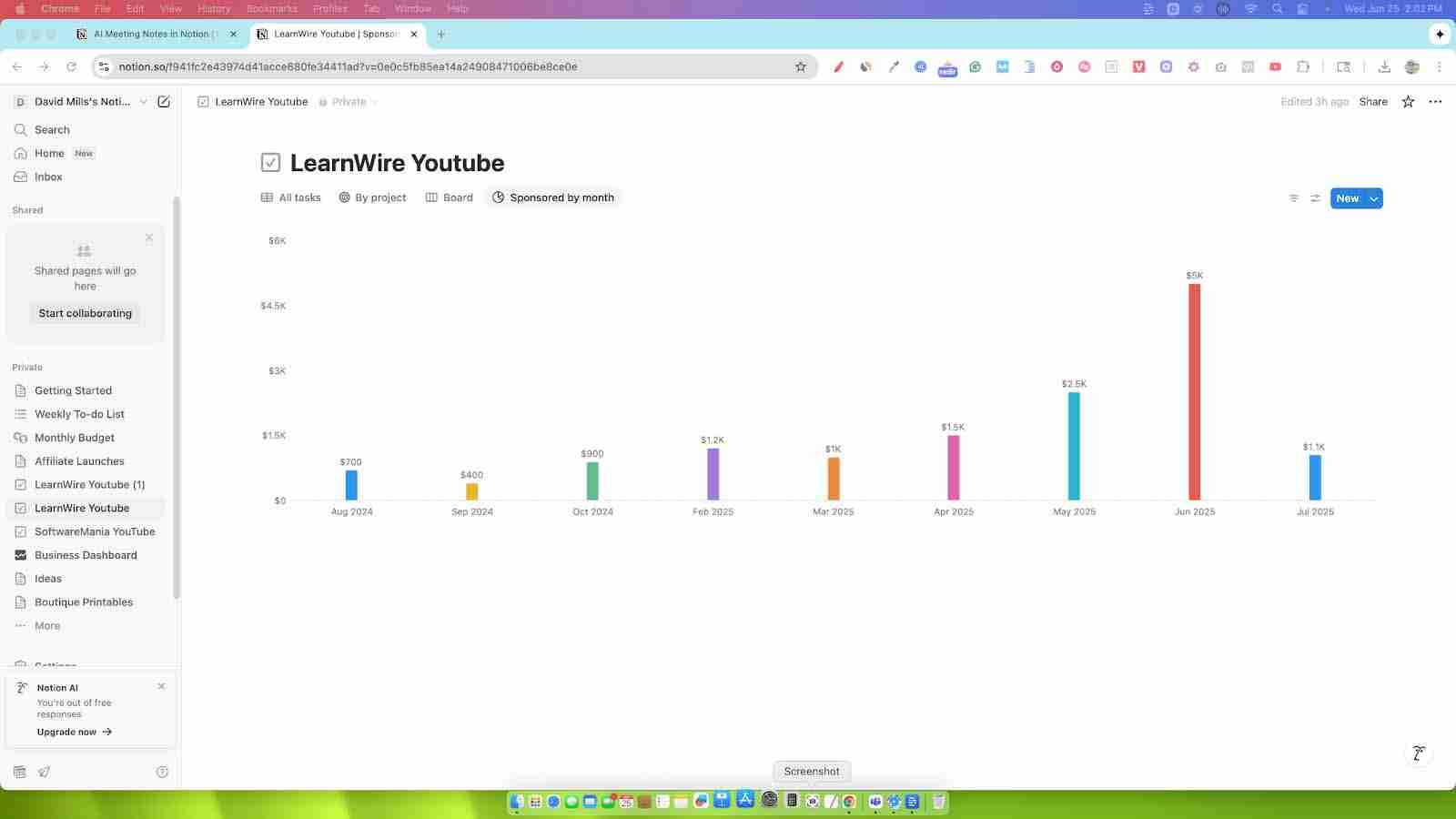Open a new browser tab

441,34
